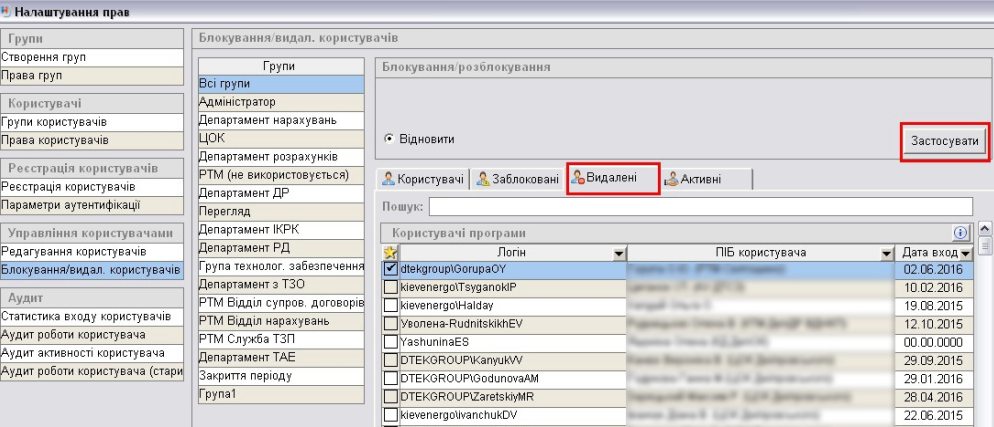The image size is (994, 427).
Task: Click the user icon on Користувачі tab
Action: point(387,179)
